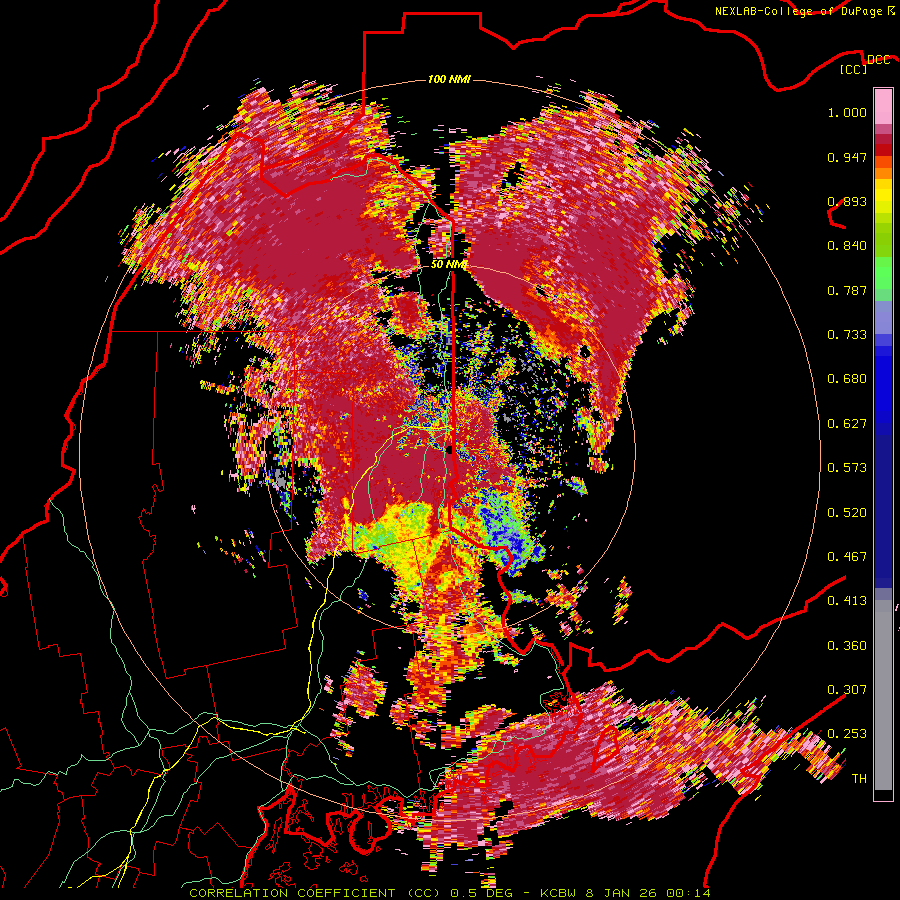Click the 0.573 color scale value
The image size is (900, 900).
pos(847,468)
